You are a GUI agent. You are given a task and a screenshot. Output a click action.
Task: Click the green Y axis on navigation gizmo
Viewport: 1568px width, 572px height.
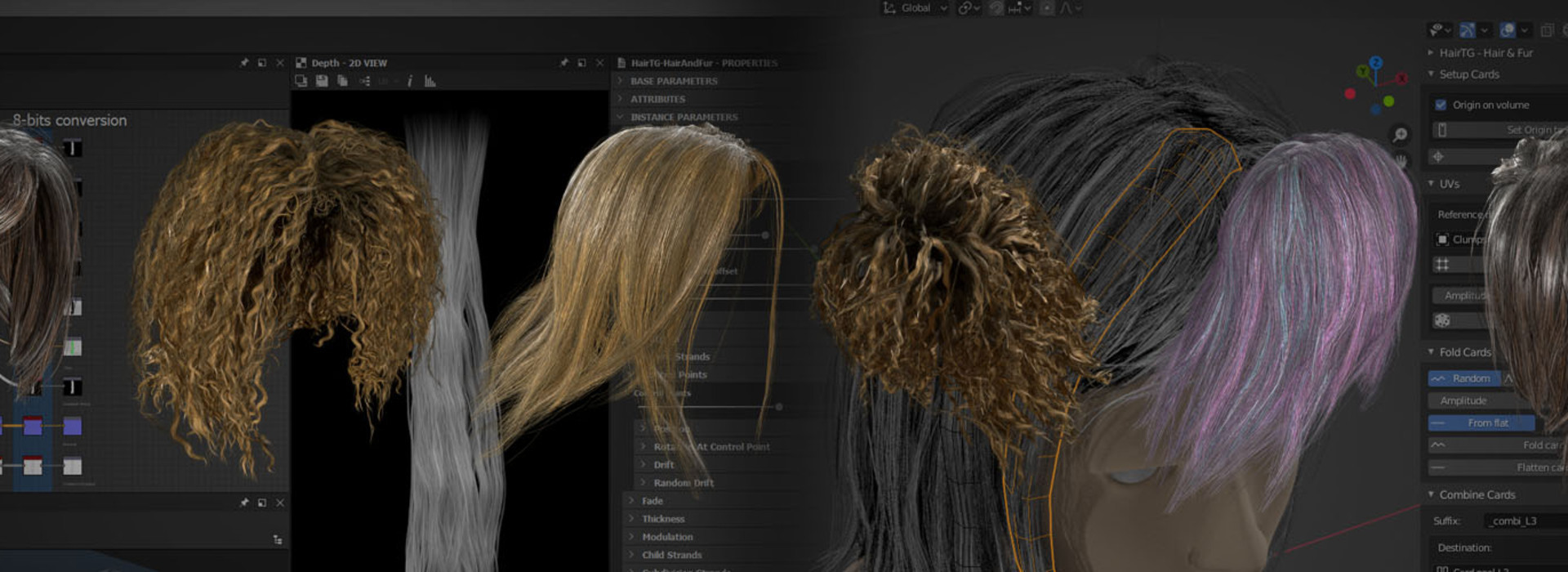click(x=1361, y=72)
